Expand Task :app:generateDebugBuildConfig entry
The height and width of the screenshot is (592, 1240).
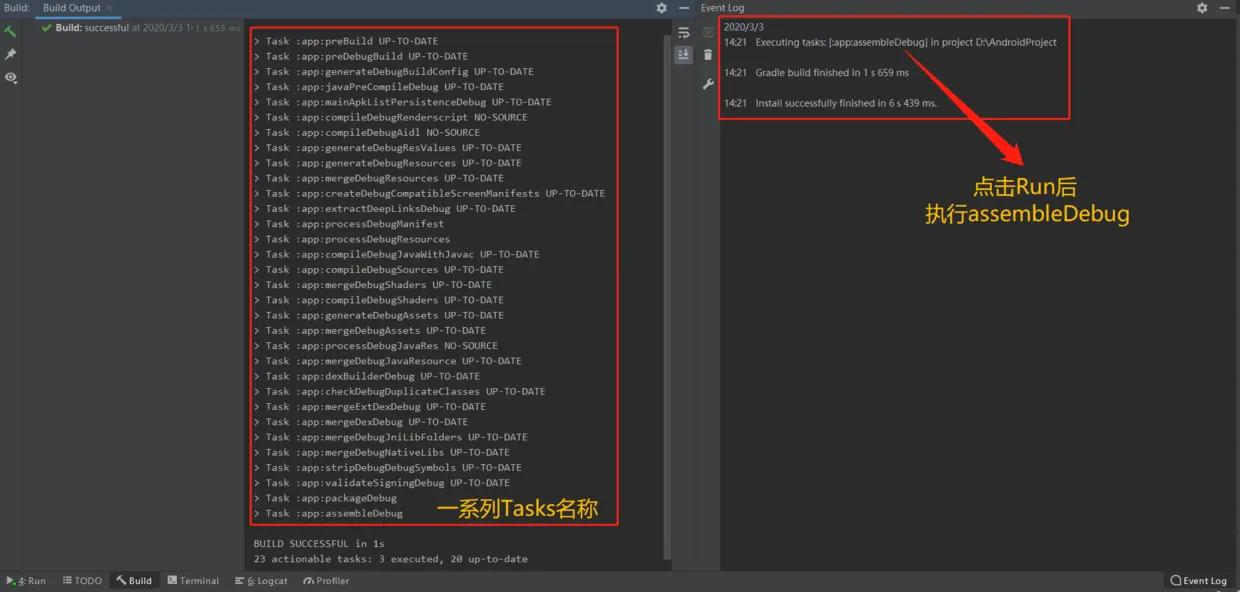point(257,71)
